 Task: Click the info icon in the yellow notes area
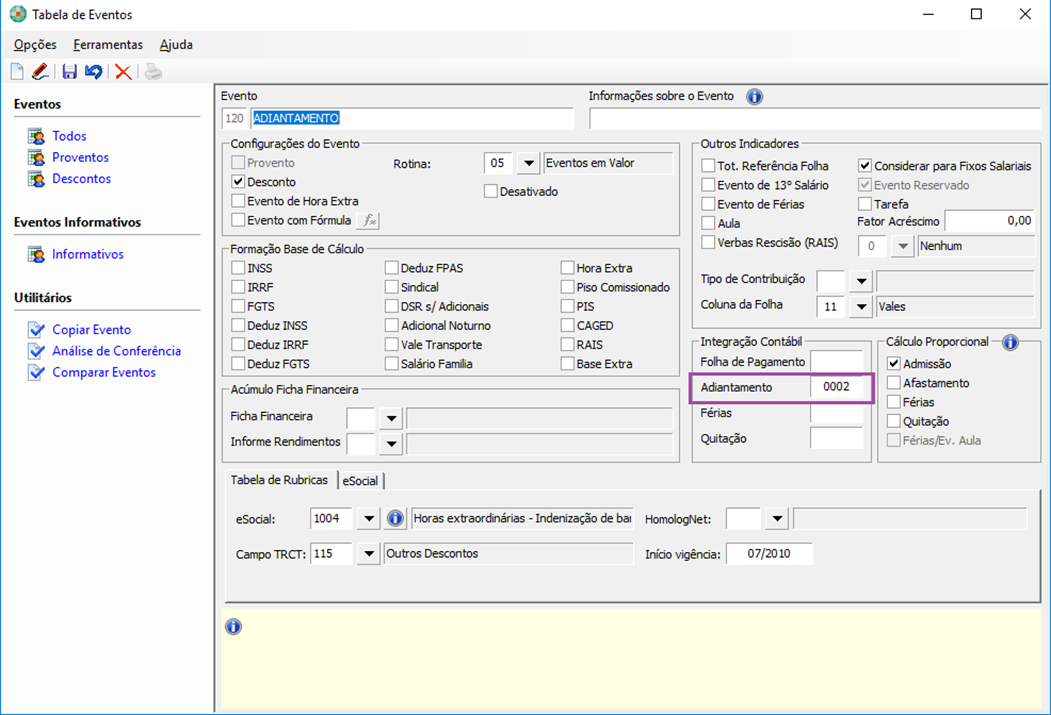tap(233, 627)
